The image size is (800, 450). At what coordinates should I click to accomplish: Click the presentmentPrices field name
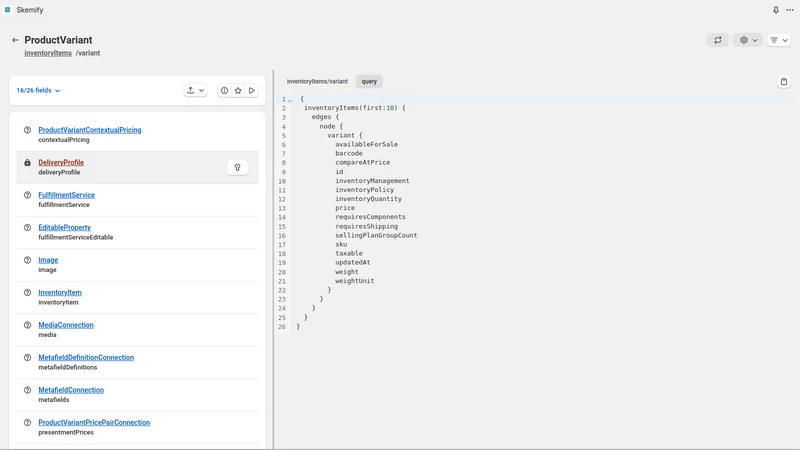[66, 432]
